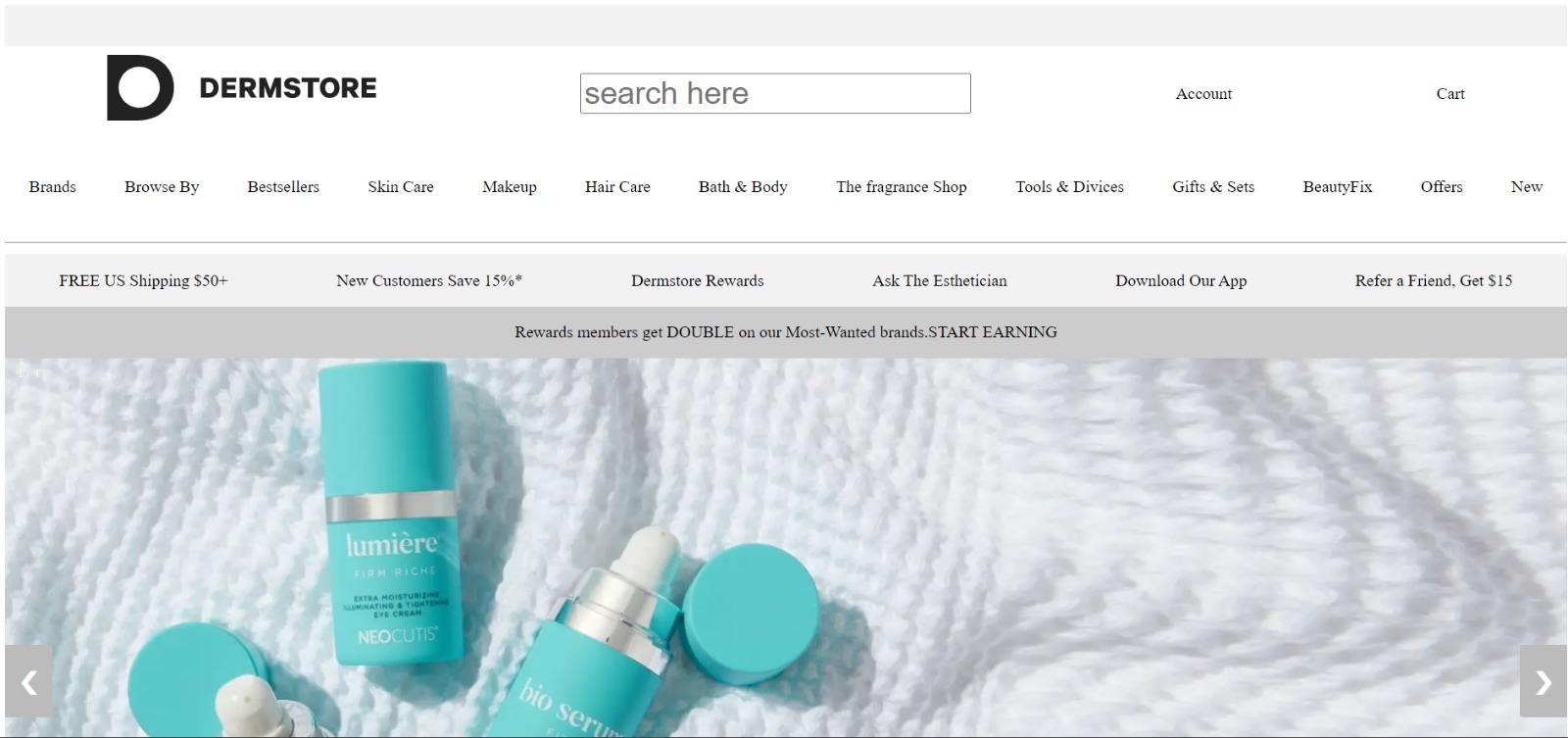The width and height of the screenshot is (1568, 738).
Task: Advance to next carousel slide arrow
Action: (1543, 681)
